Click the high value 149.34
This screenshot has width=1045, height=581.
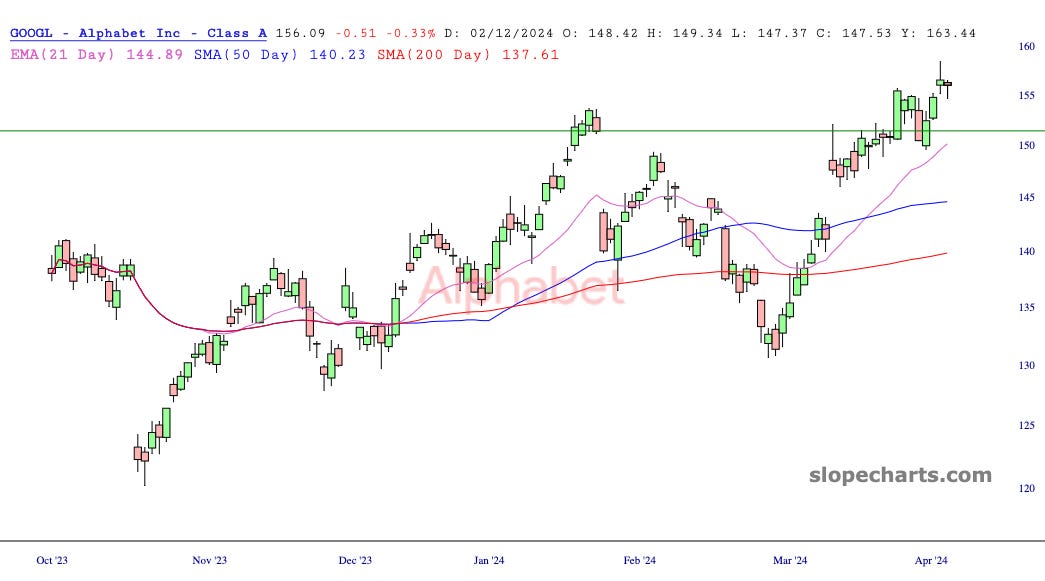(698, 33)
